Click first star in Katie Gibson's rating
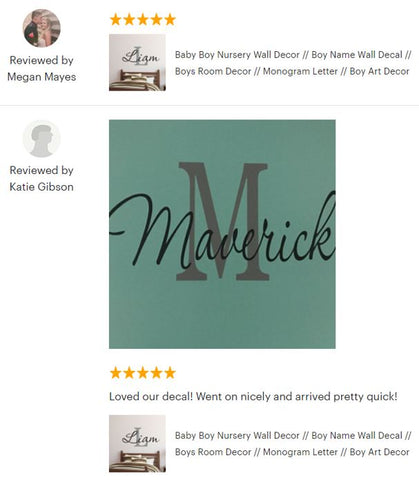This screenshot has height=480, width=419. pos(116,373)
